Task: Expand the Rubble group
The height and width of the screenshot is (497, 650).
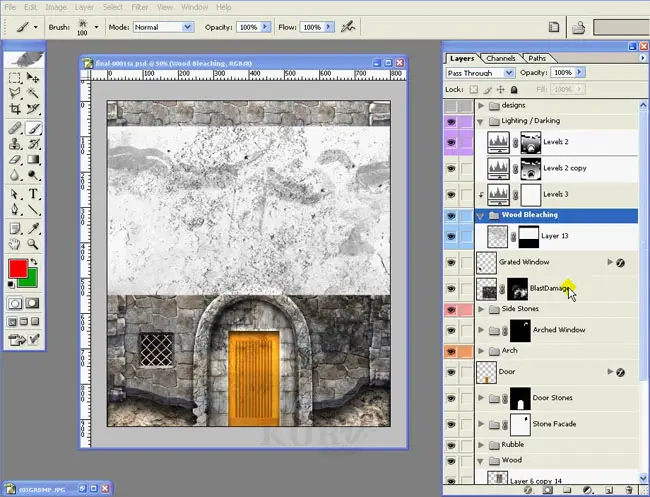Action: pyautogui.click(x=481, y=445)
